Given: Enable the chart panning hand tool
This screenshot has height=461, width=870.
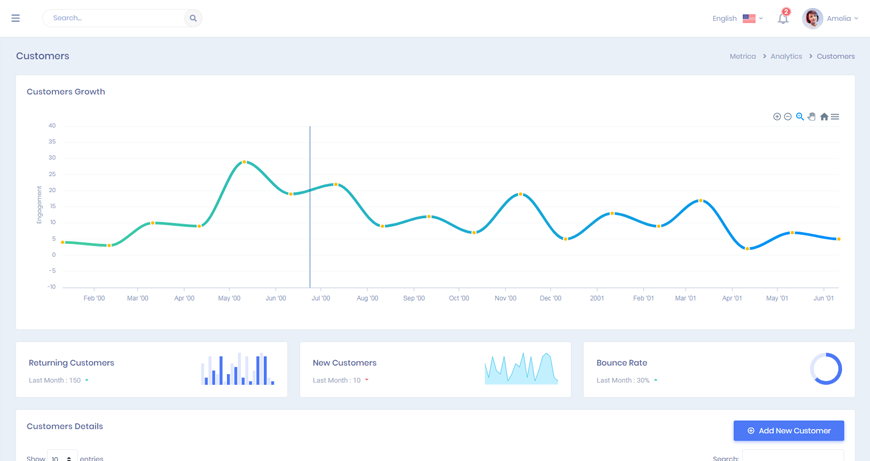Looking at the screenshot, I should (x=812, y=117).
